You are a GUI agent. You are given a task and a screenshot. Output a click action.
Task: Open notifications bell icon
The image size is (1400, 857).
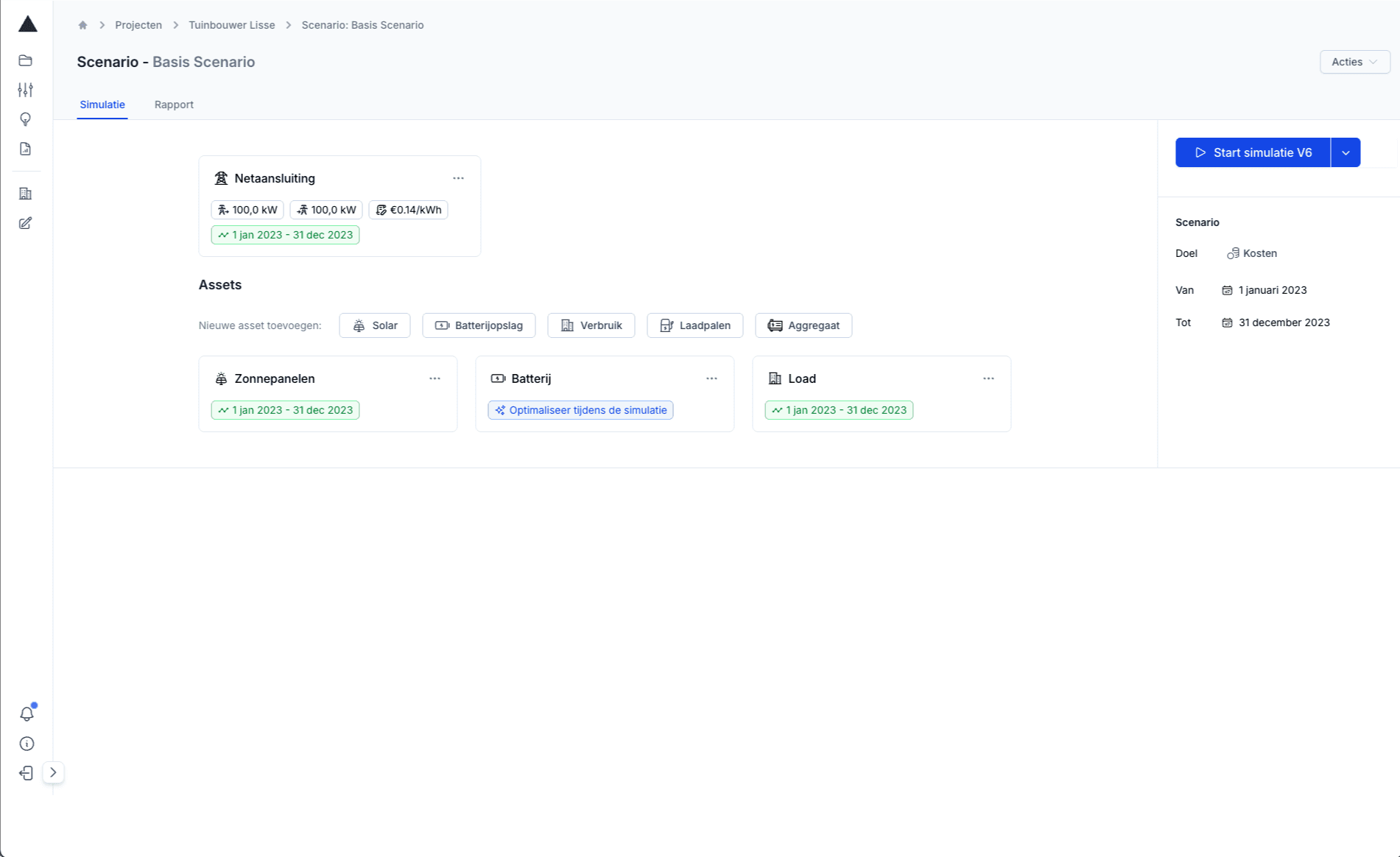[27, 713]
